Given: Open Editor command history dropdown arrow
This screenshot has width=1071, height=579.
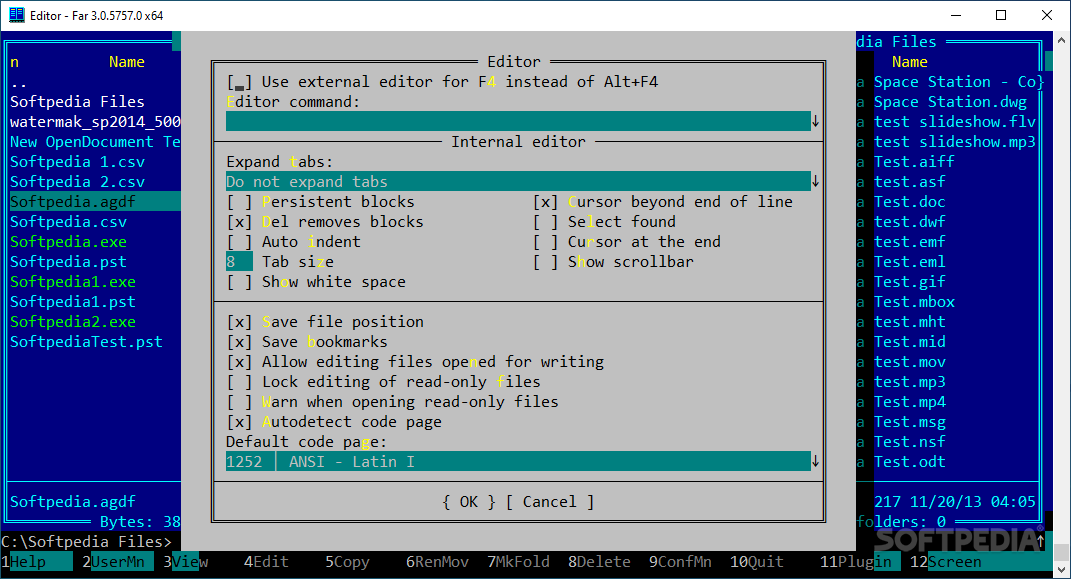Looking at the screenshot, I should click(x=816, y=122).
